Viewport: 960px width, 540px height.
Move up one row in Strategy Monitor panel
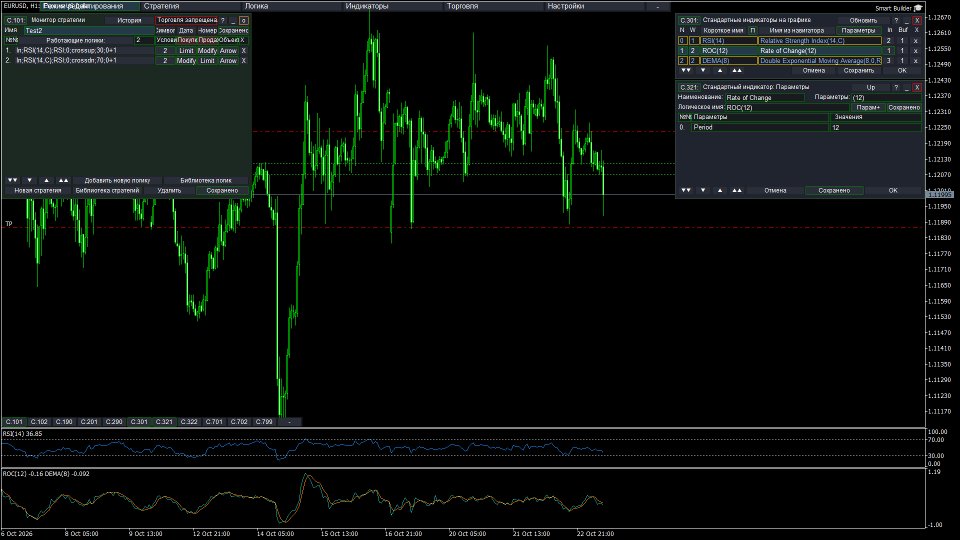click(x=47, y=181)
